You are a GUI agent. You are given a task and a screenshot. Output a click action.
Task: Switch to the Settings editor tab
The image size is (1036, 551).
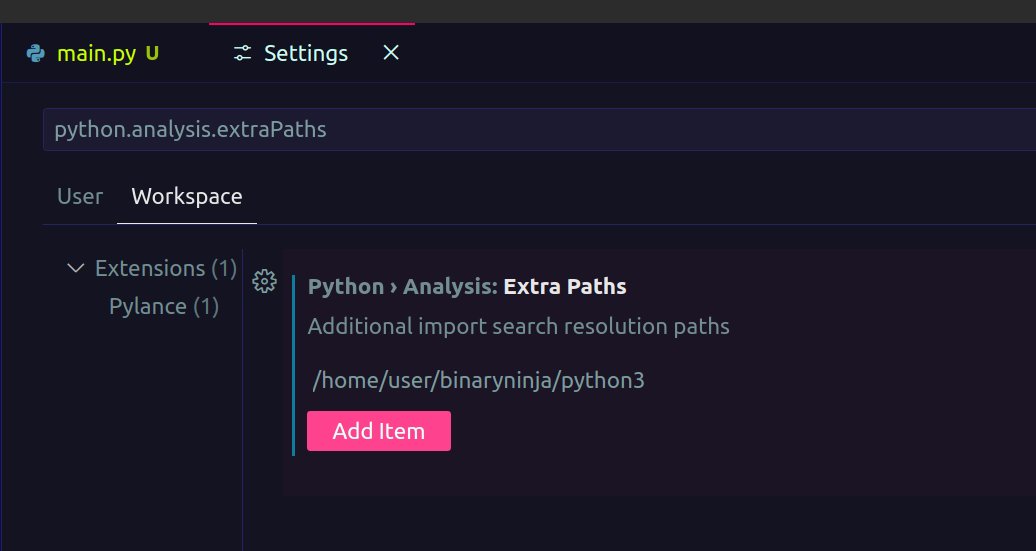311,54
